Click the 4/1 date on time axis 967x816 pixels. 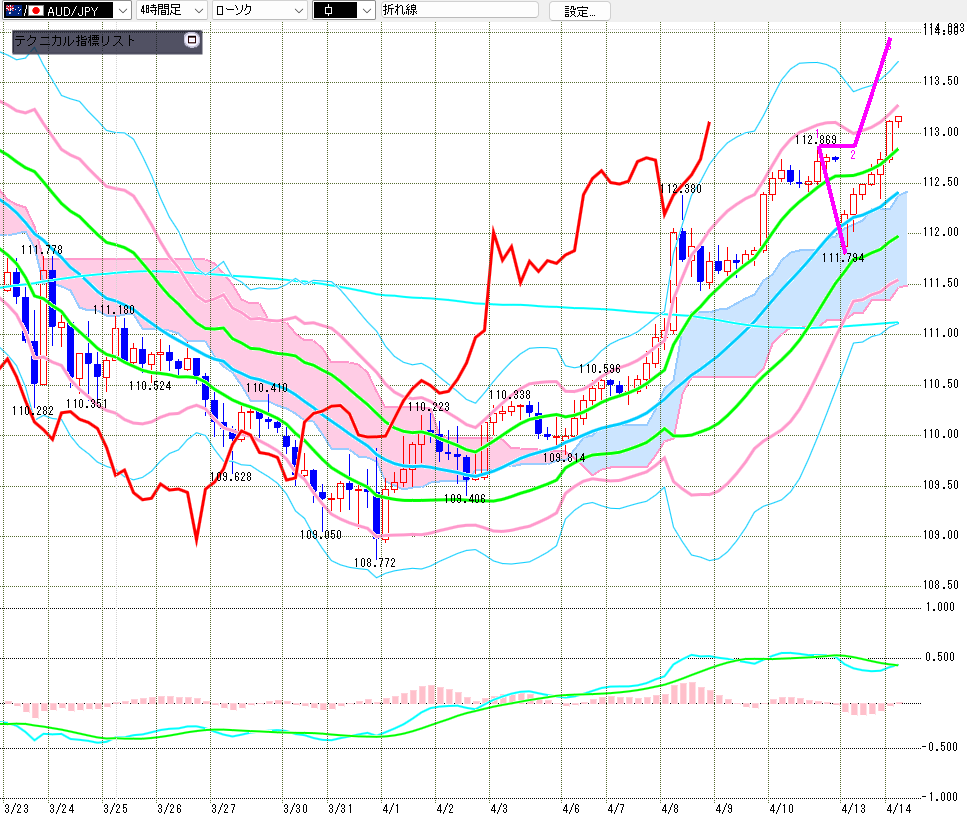pyautogui.click(x=391, y=807)
